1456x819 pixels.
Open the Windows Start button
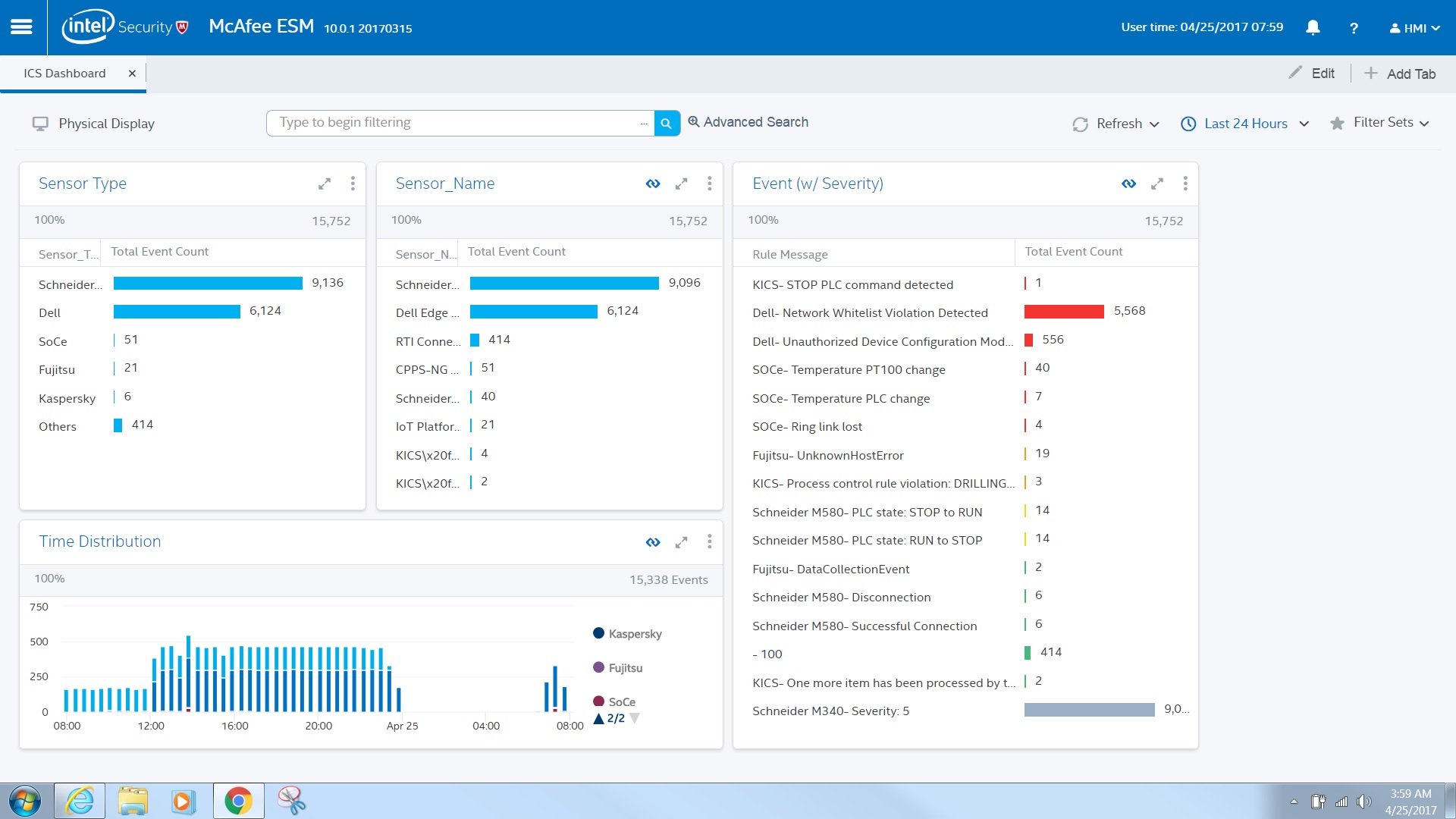click(25, 801)
